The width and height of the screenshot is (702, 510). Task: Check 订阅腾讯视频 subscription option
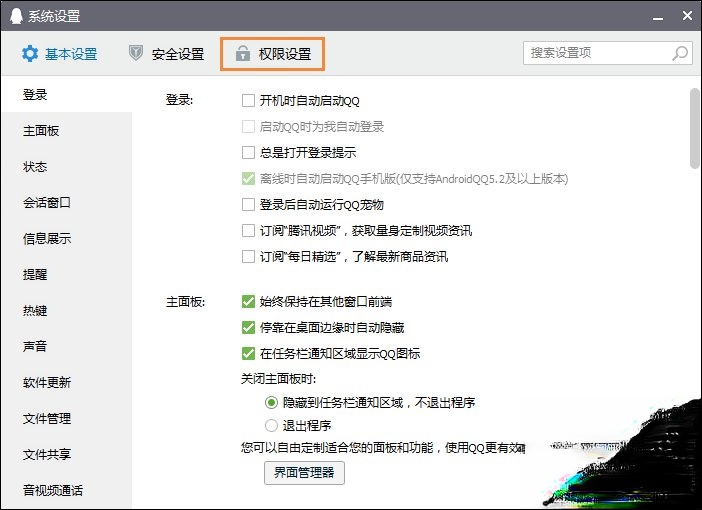[248, 231]
